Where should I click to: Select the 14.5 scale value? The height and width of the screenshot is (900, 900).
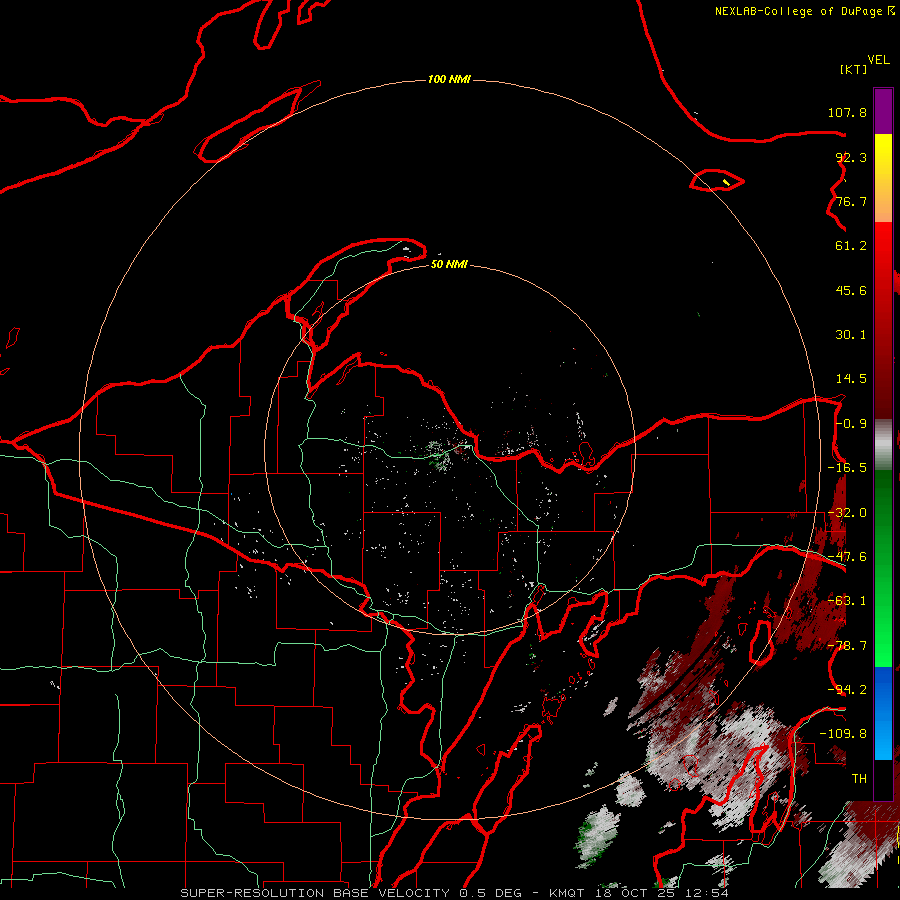click(851, 379)
